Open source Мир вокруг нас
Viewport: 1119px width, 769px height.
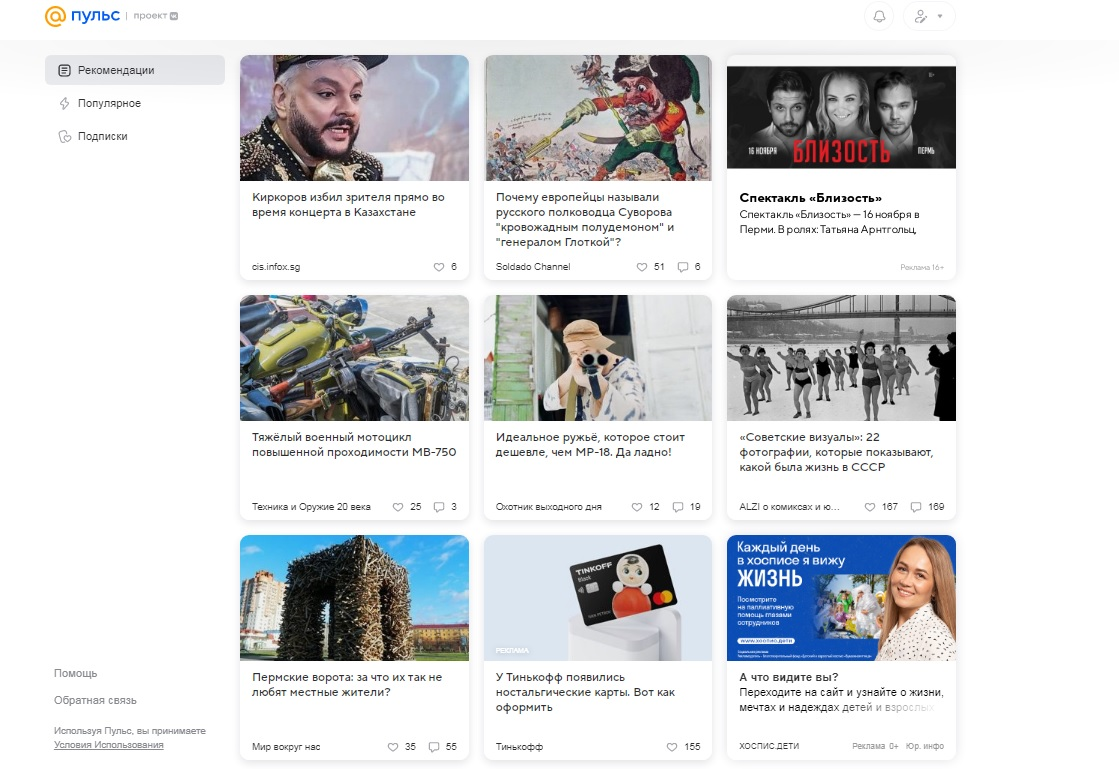point(286,747)
